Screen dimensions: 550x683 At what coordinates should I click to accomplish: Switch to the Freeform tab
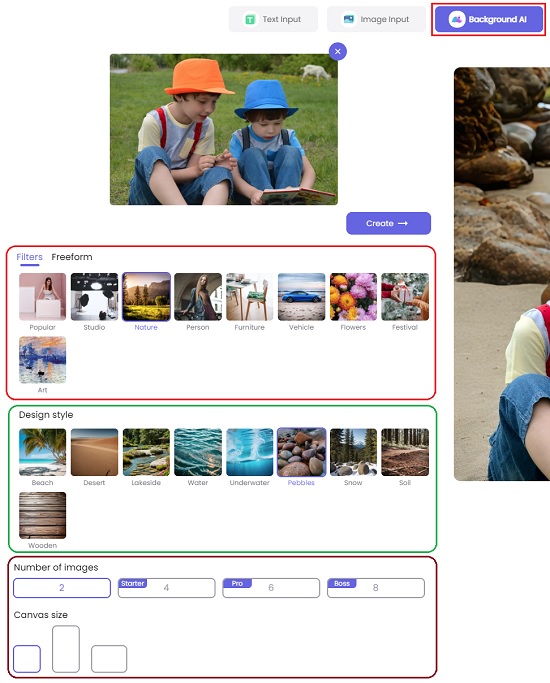(x=72, y=257)
